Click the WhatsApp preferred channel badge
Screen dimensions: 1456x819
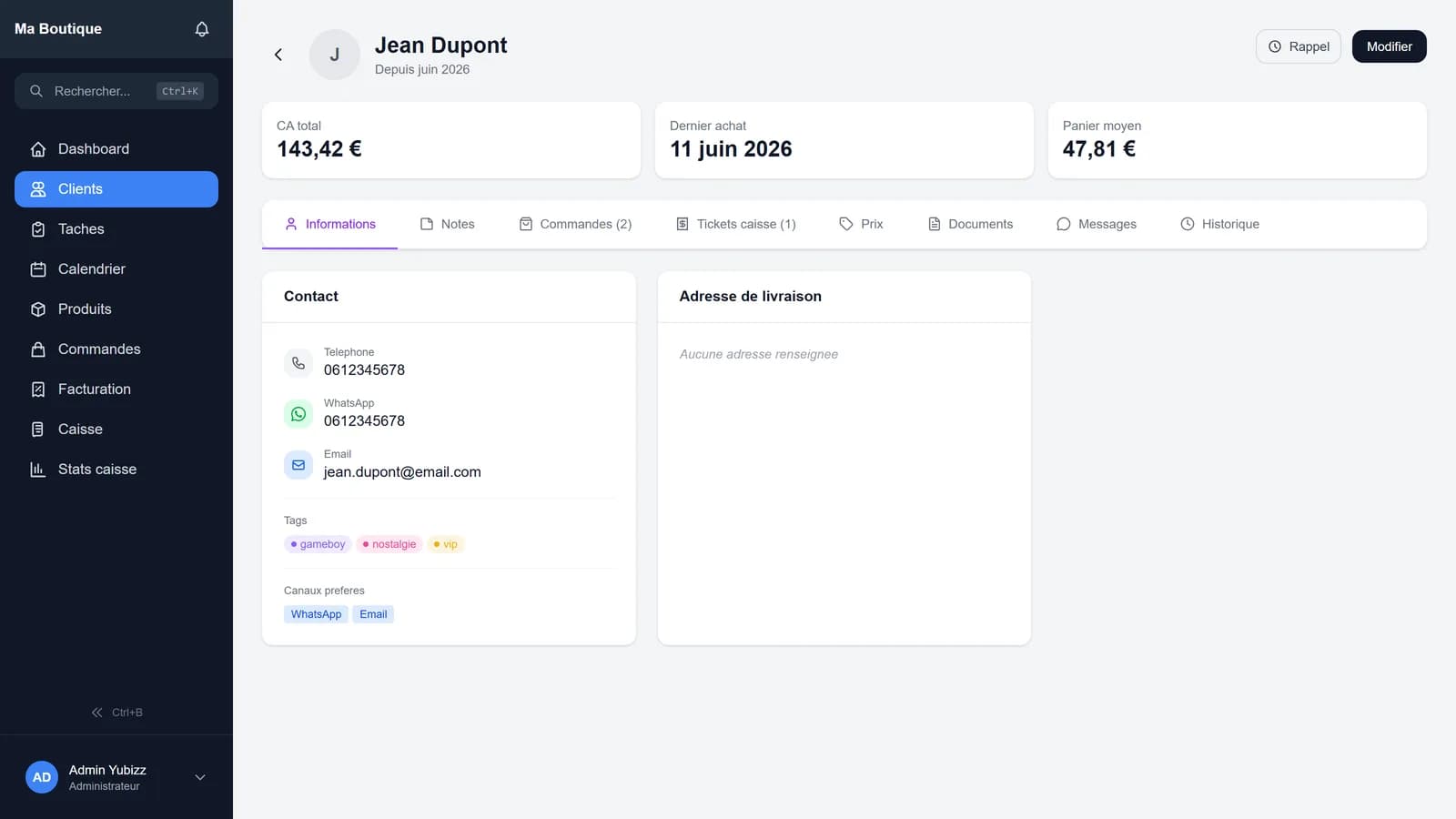316,614
